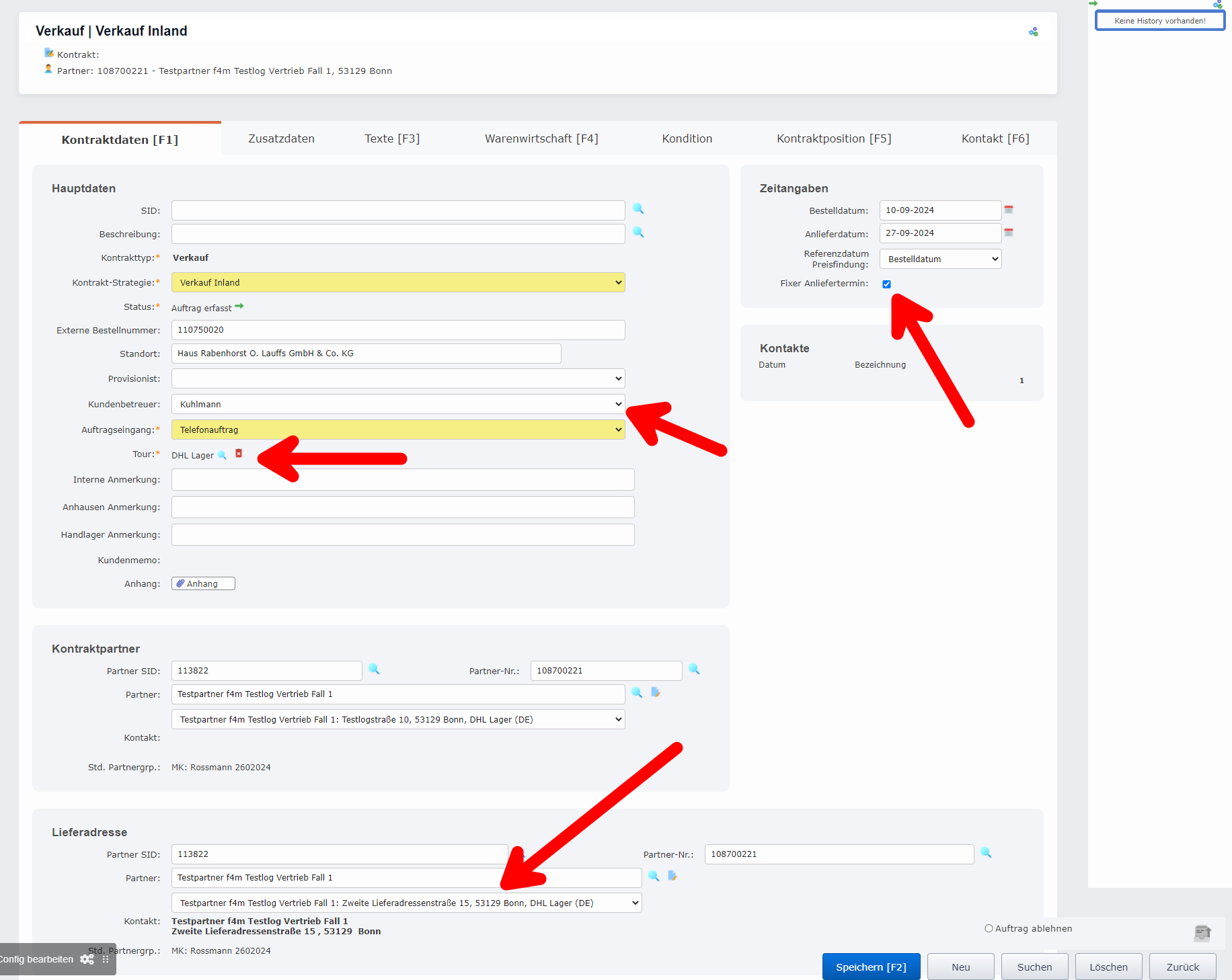Open the Kontraktposition [F5] tab

[x=834, y=138]
